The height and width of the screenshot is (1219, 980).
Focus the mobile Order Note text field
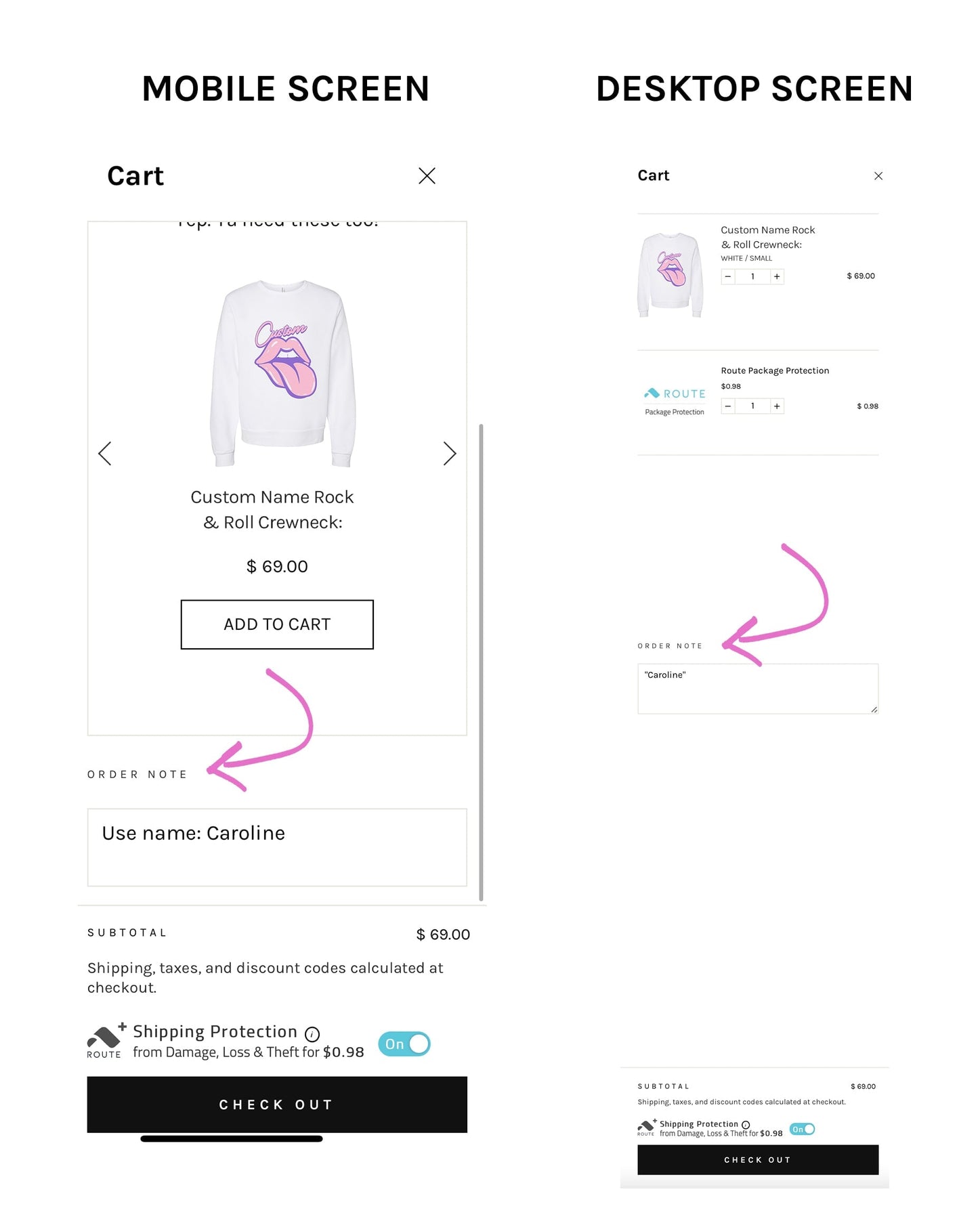click(277, 847)
